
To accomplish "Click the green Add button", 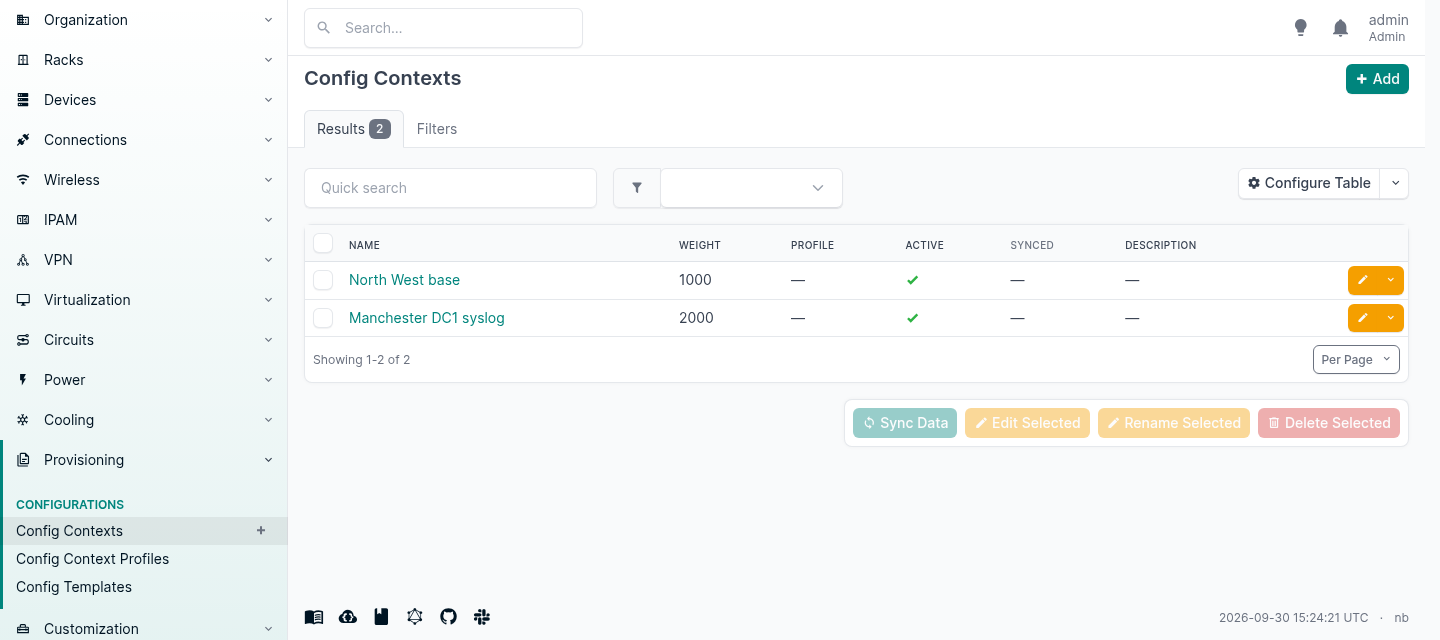I will coord(1377,79).
